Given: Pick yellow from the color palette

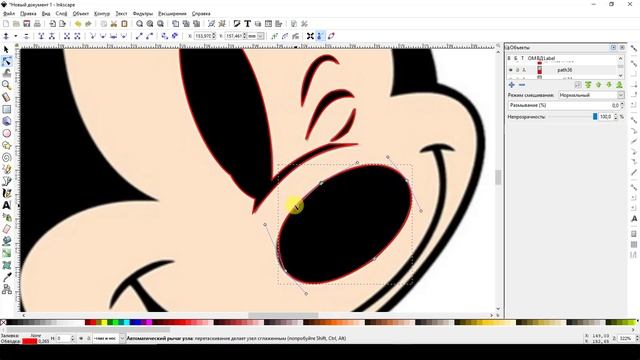Looking at the screenshot, I should point(104,322).
